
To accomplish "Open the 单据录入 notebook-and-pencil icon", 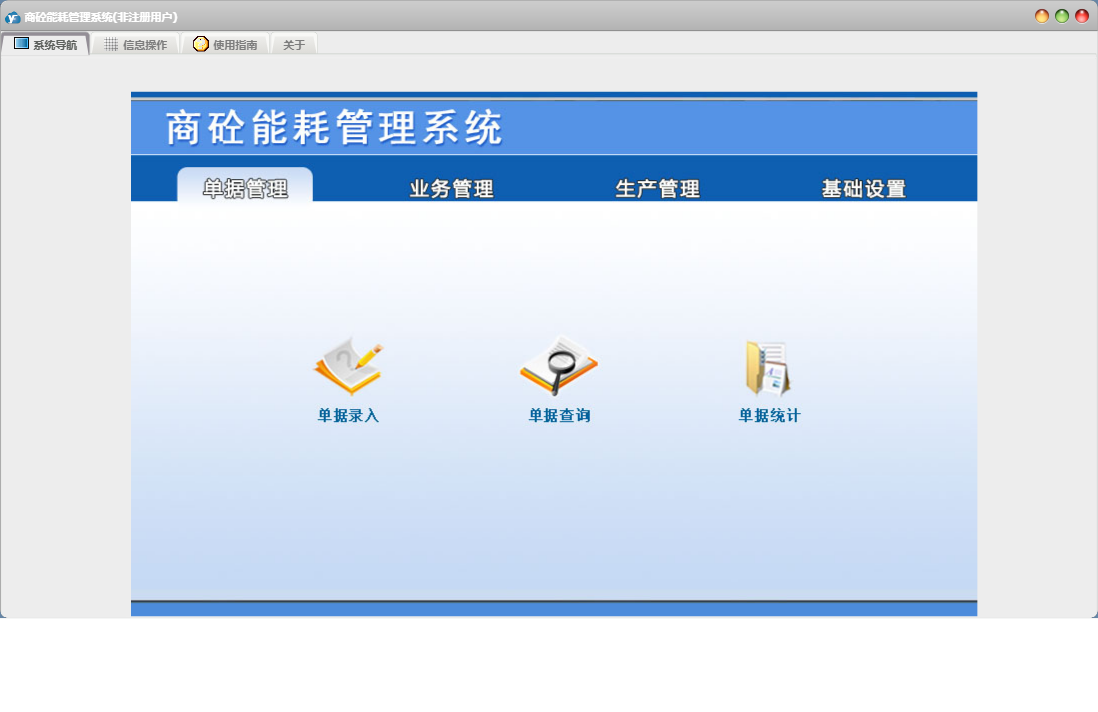I will 348,366.
